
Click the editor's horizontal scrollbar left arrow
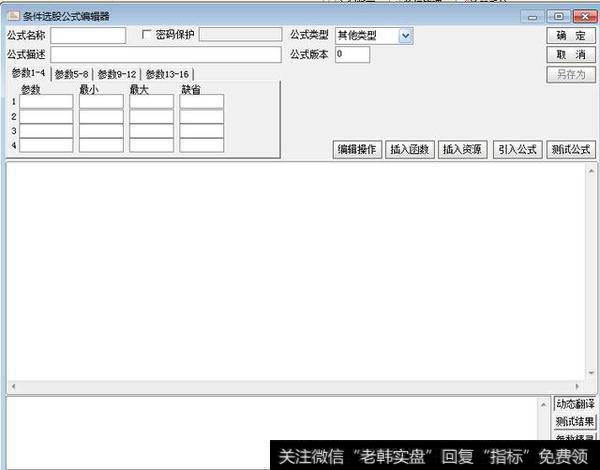coord(13,386)
